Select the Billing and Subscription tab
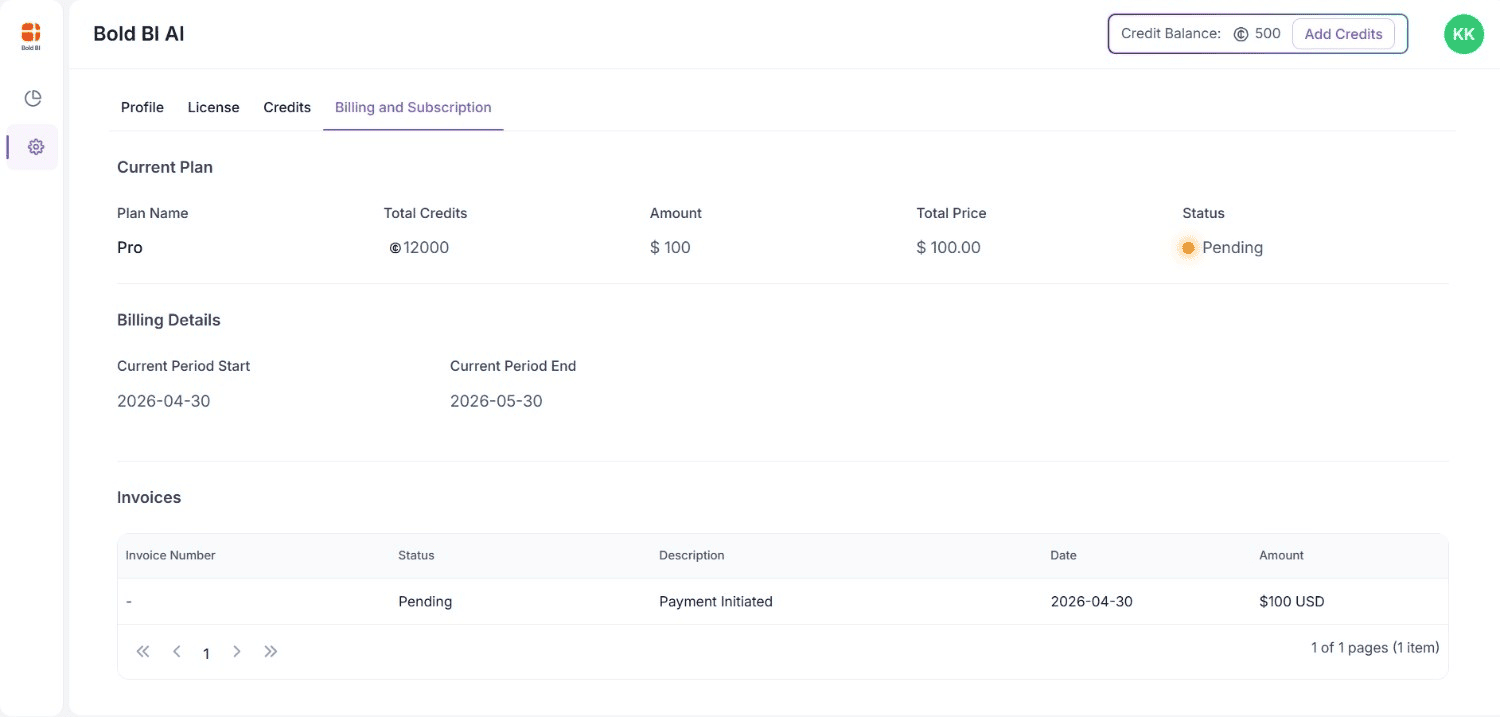1500x717 pixels. [413, 107]
